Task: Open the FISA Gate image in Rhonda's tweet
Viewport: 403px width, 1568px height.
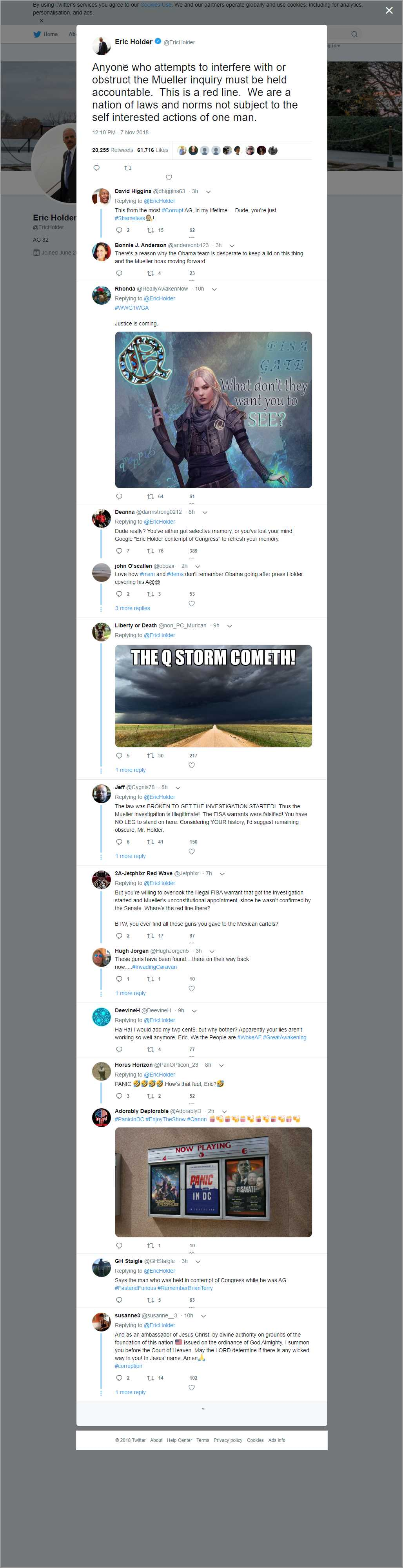Action: click(213, 409)
